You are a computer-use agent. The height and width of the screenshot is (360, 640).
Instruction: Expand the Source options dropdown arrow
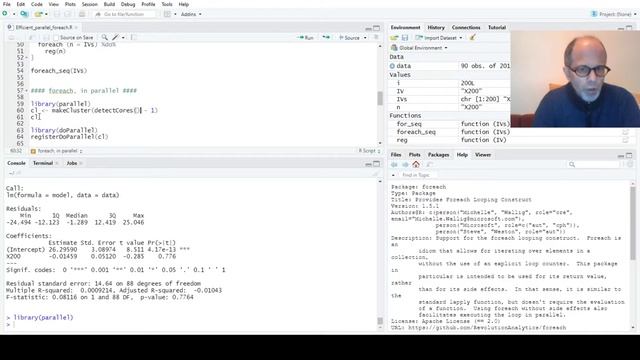tap(365, 38)
